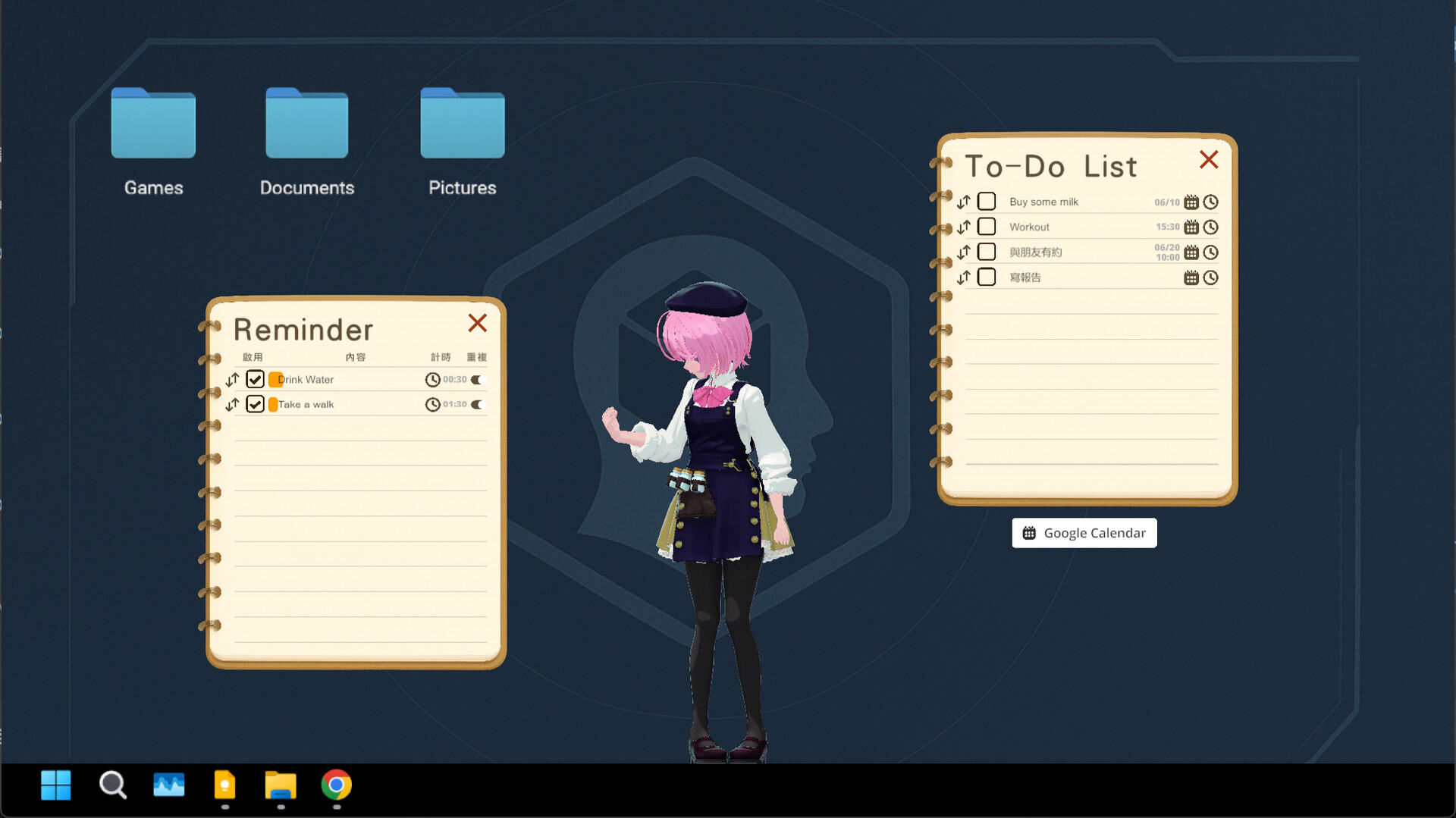The height and width of the screenshot is (818, 1456).
Task: Close the Reminder notebook
Action: click(477, 323)
